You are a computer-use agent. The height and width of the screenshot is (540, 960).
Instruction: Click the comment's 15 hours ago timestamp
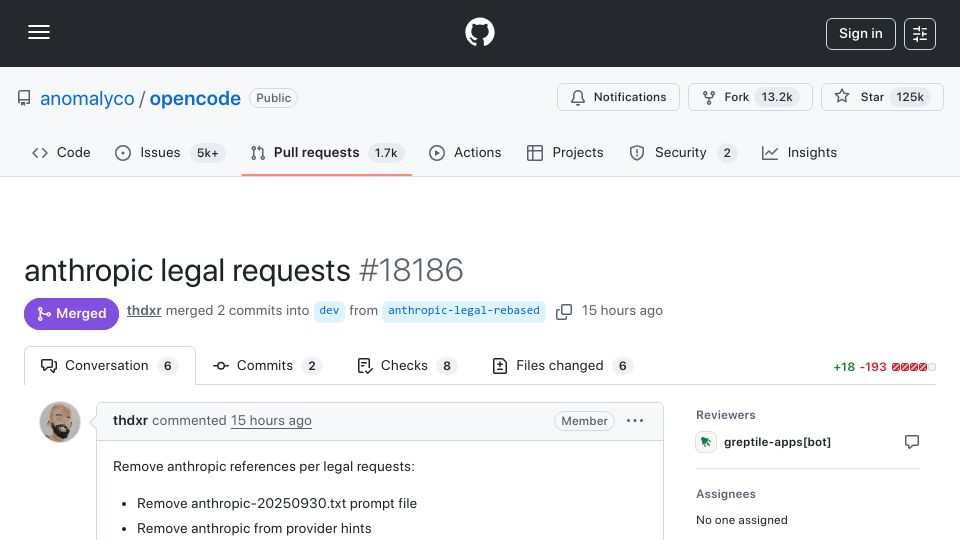pos(271,421)
